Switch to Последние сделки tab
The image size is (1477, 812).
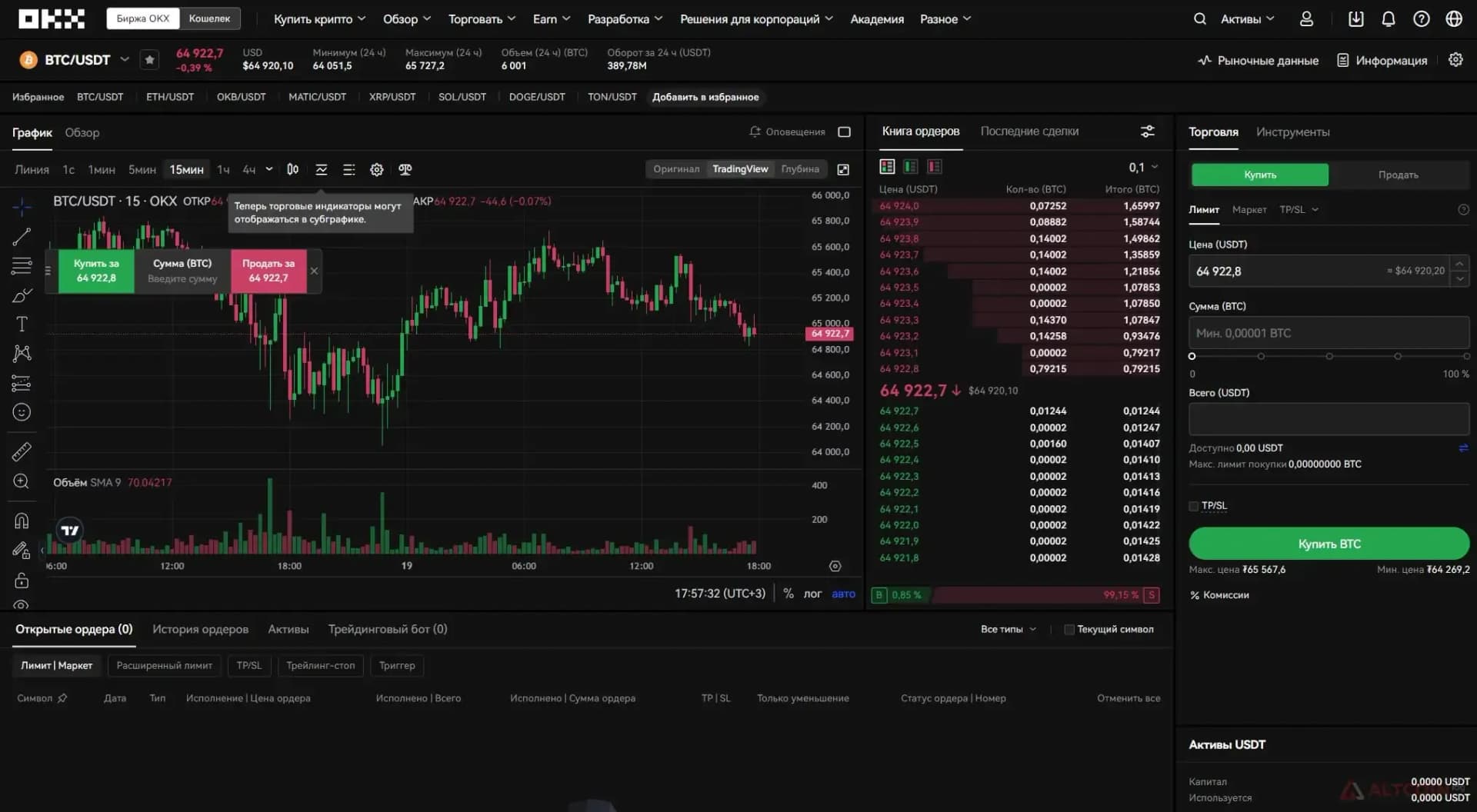(1029, 131)
